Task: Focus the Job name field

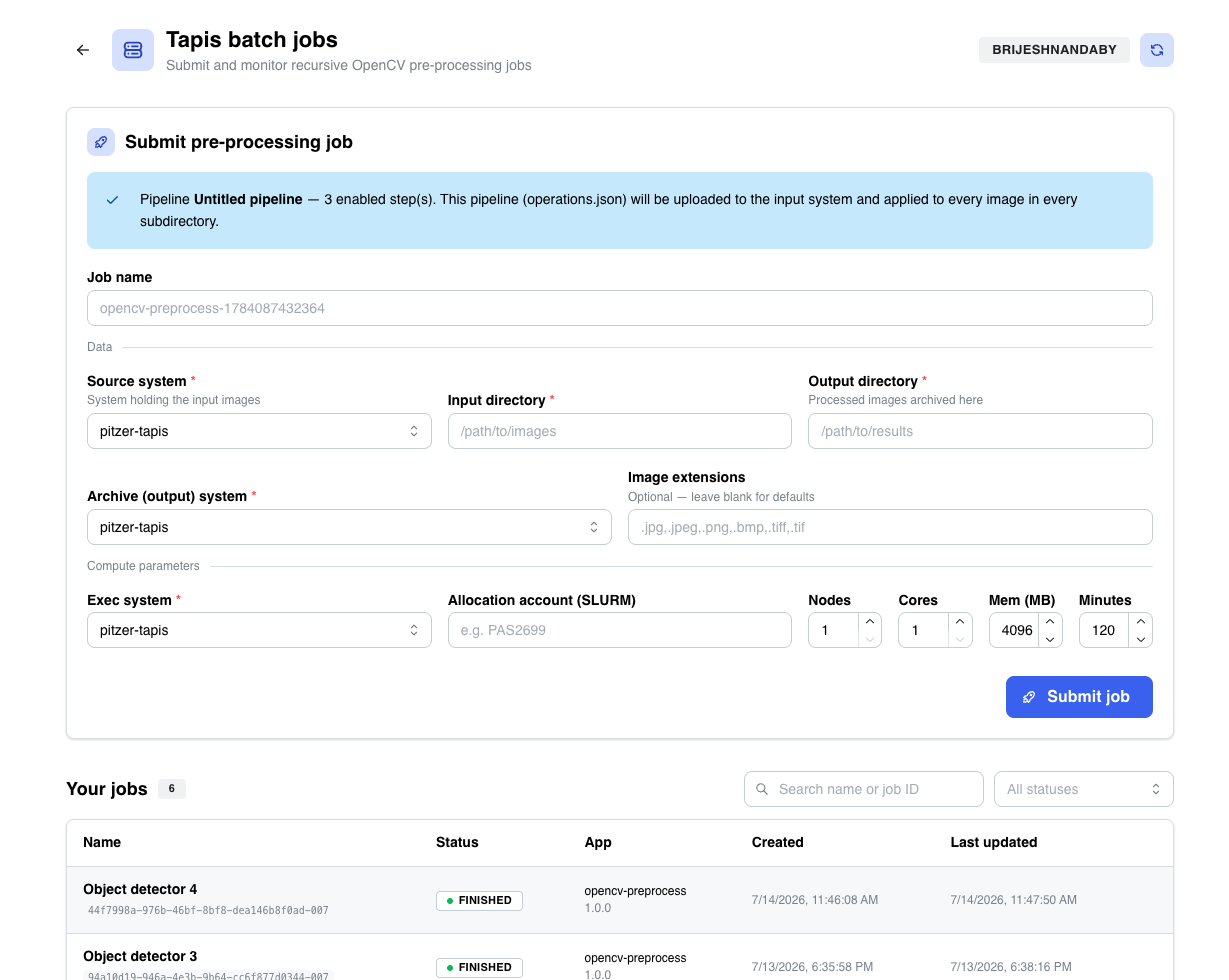Action: (620, 308)
